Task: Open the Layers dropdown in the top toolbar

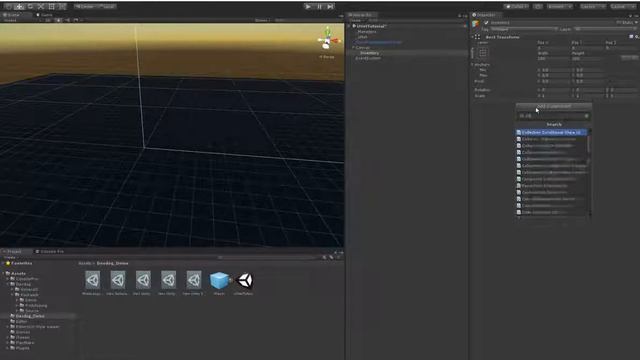Action: coord(593,7)
